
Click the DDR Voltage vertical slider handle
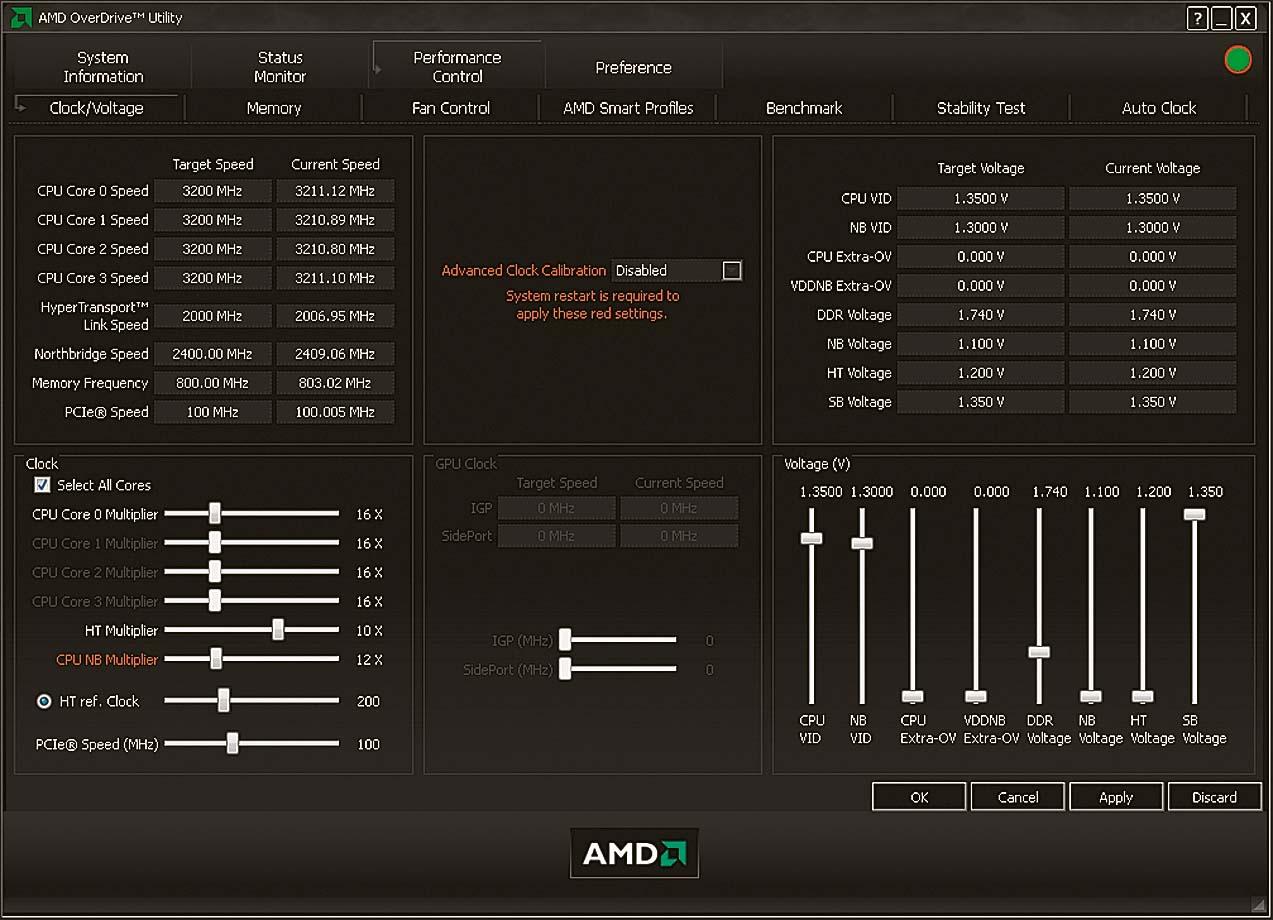coord(1040,652)
